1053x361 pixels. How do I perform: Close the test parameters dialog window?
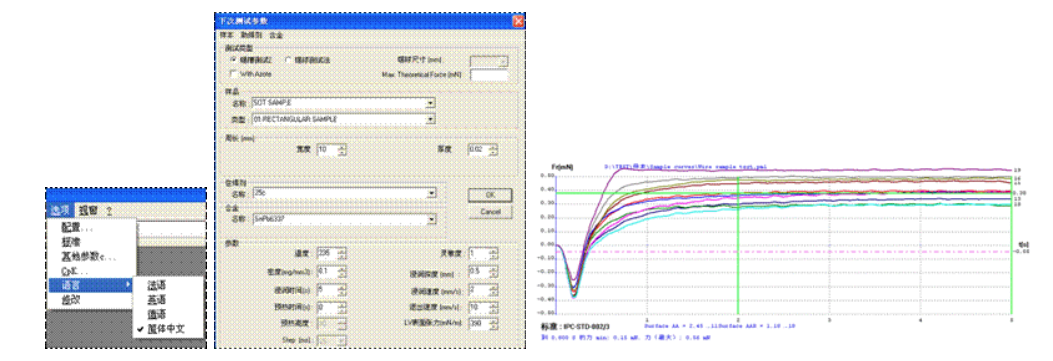(x=518, y=20)
